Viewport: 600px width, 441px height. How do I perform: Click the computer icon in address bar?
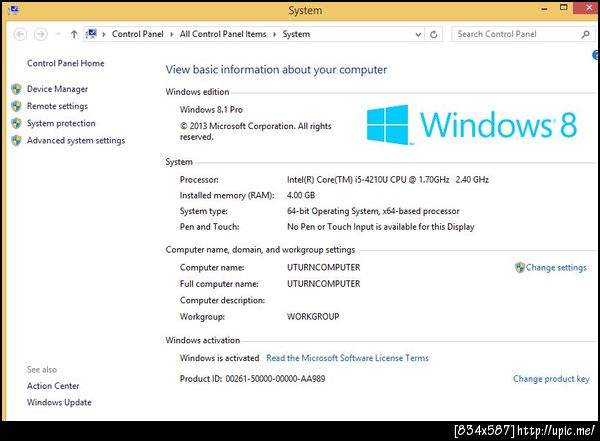click(x=91, y=34)
